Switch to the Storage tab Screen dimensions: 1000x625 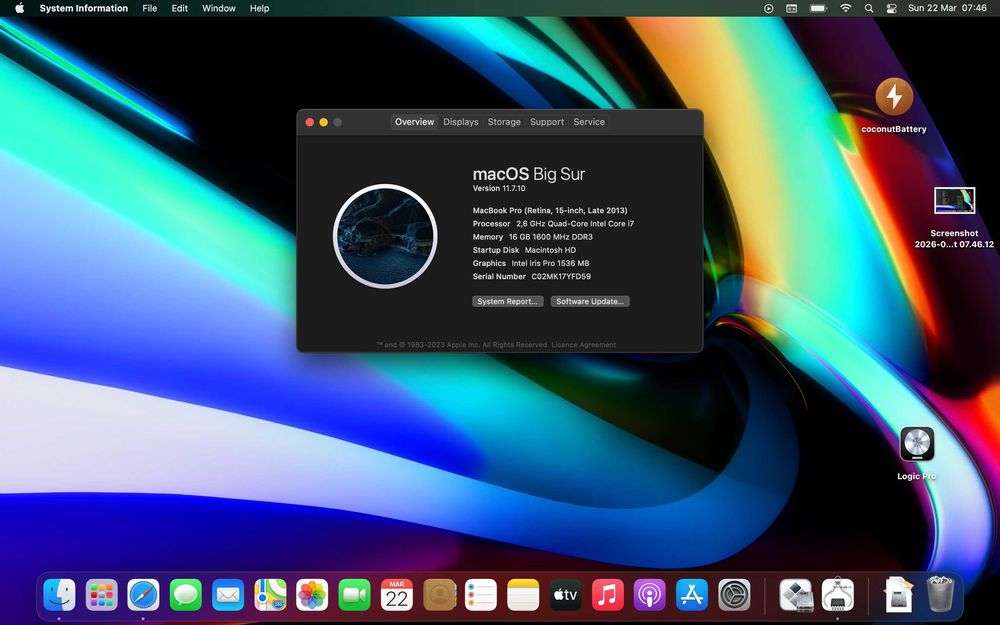(504, 122)
